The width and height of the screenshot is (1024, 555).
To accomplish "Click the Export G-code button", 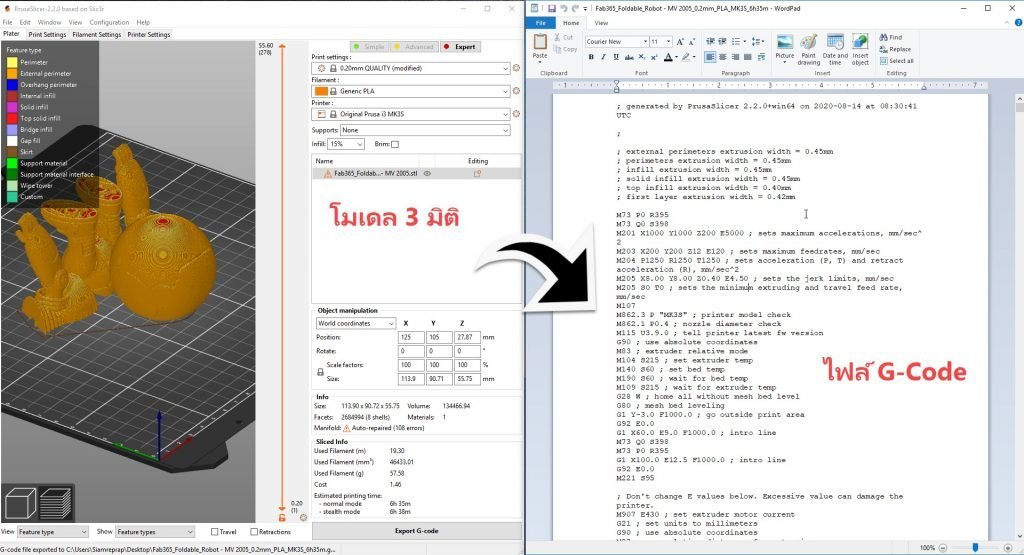I will pos(416,531).
